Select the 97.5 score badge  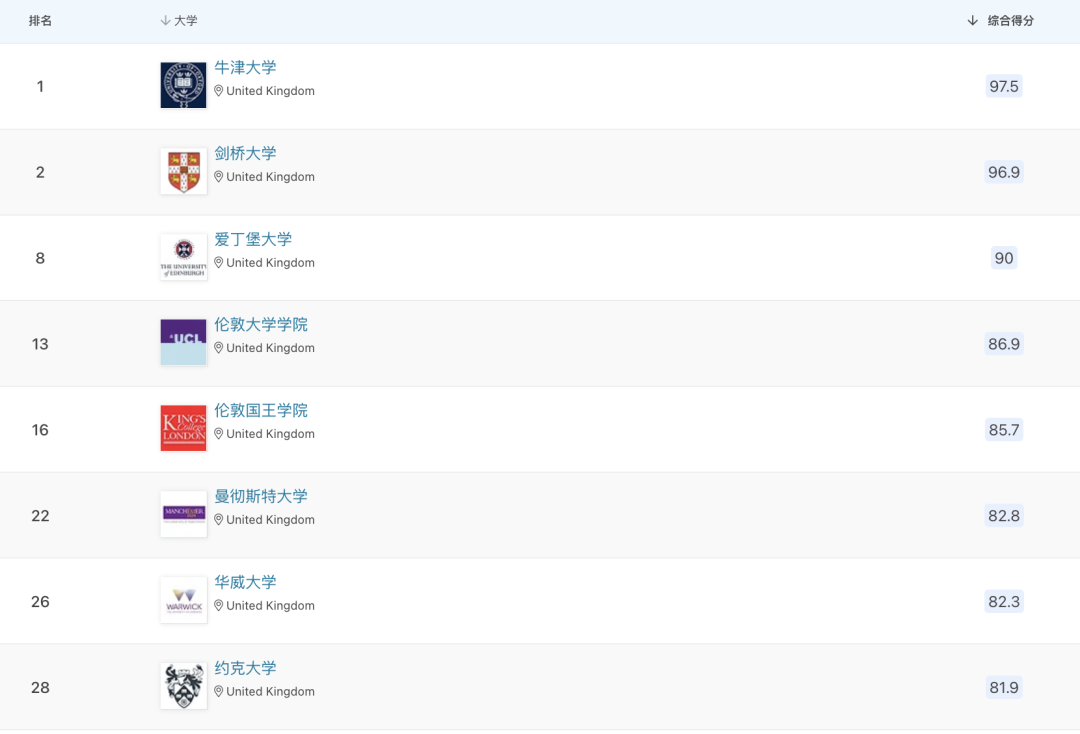click(1004, 86)
